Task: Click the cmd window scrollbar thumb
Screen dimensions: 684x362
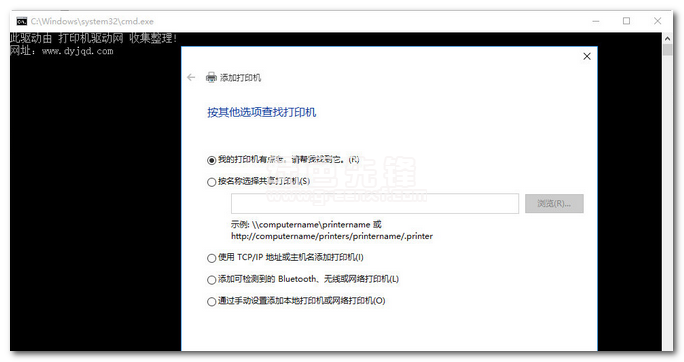Action: pos(667,49)
